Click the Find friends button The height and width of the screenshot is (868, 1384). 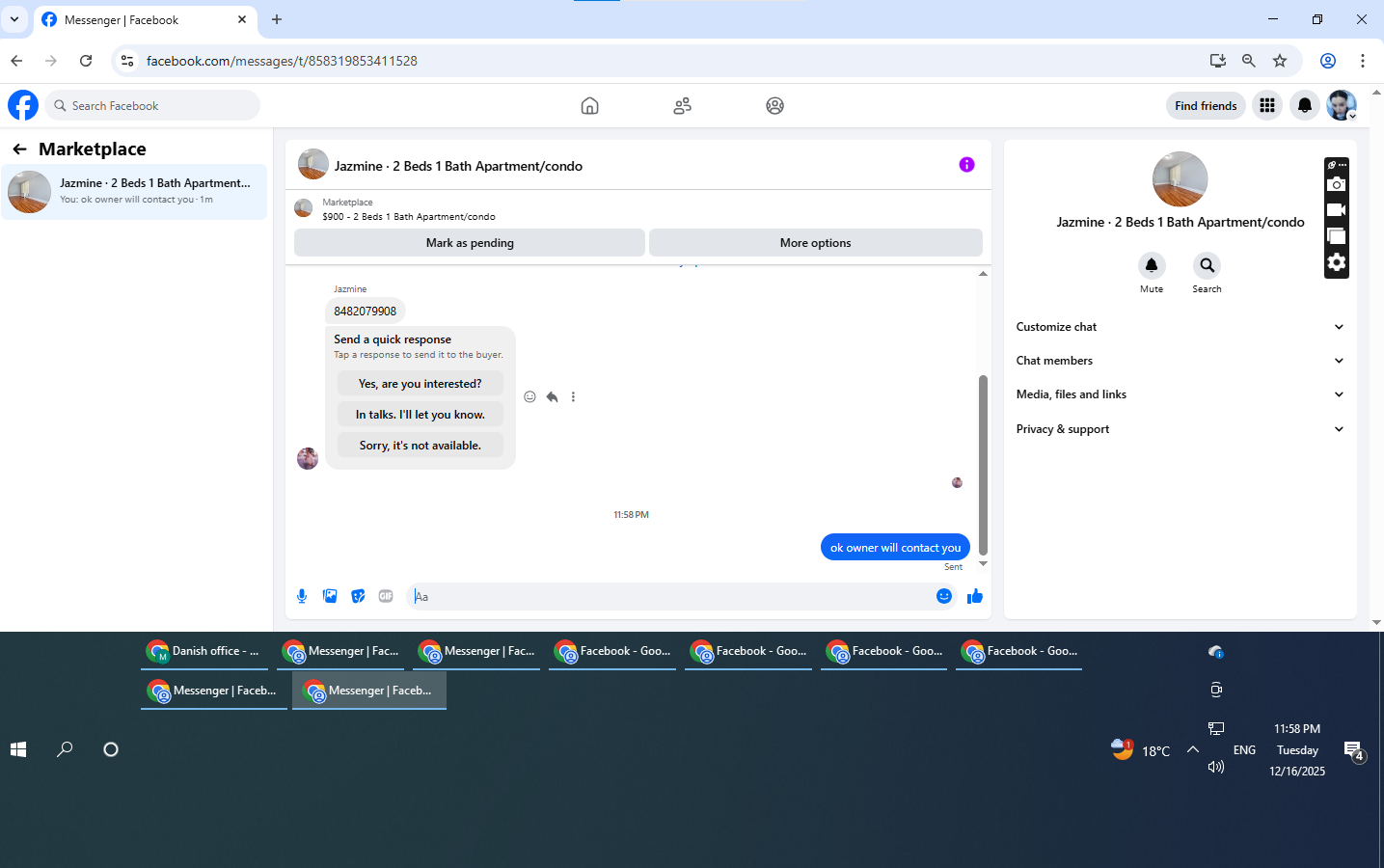[1206, 105]
